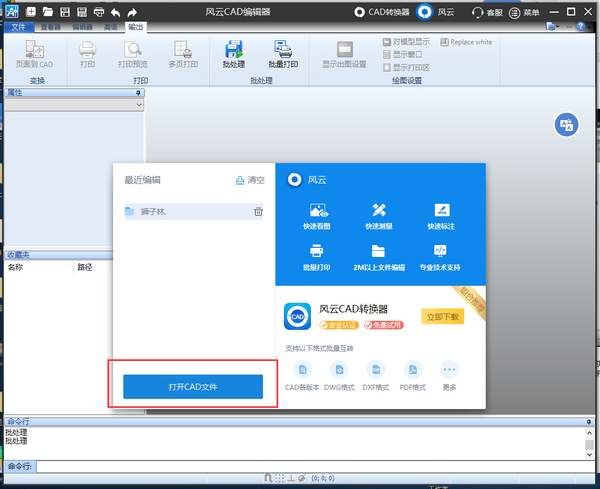
Task: Toggle the Replace white checkbox
Action: coord(444,42)
